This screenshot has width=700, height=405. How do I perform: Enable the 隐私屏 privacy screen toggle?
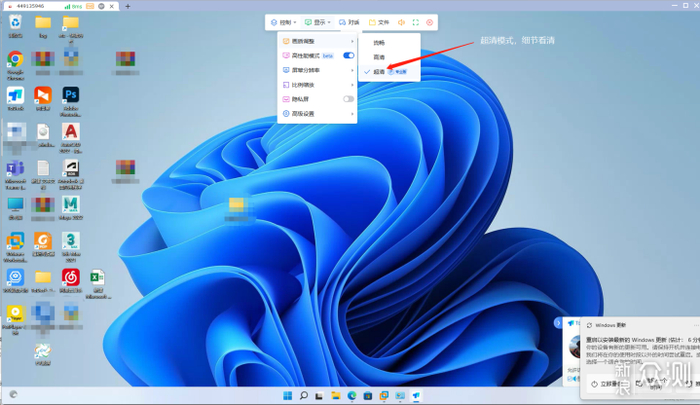pyautogui.click(x=348, y=99)
